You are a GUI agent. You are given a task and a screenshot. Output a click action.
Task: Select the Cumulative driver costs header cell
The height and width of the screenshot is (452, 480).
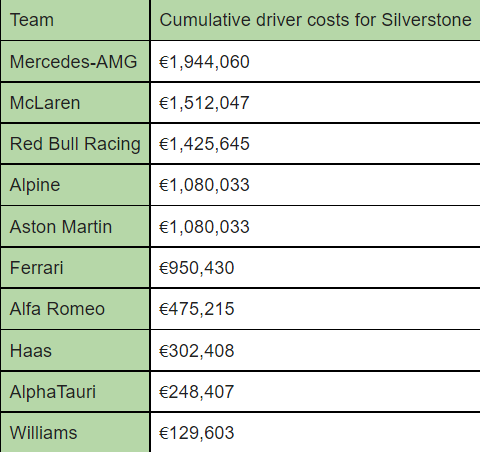point(315,20)
